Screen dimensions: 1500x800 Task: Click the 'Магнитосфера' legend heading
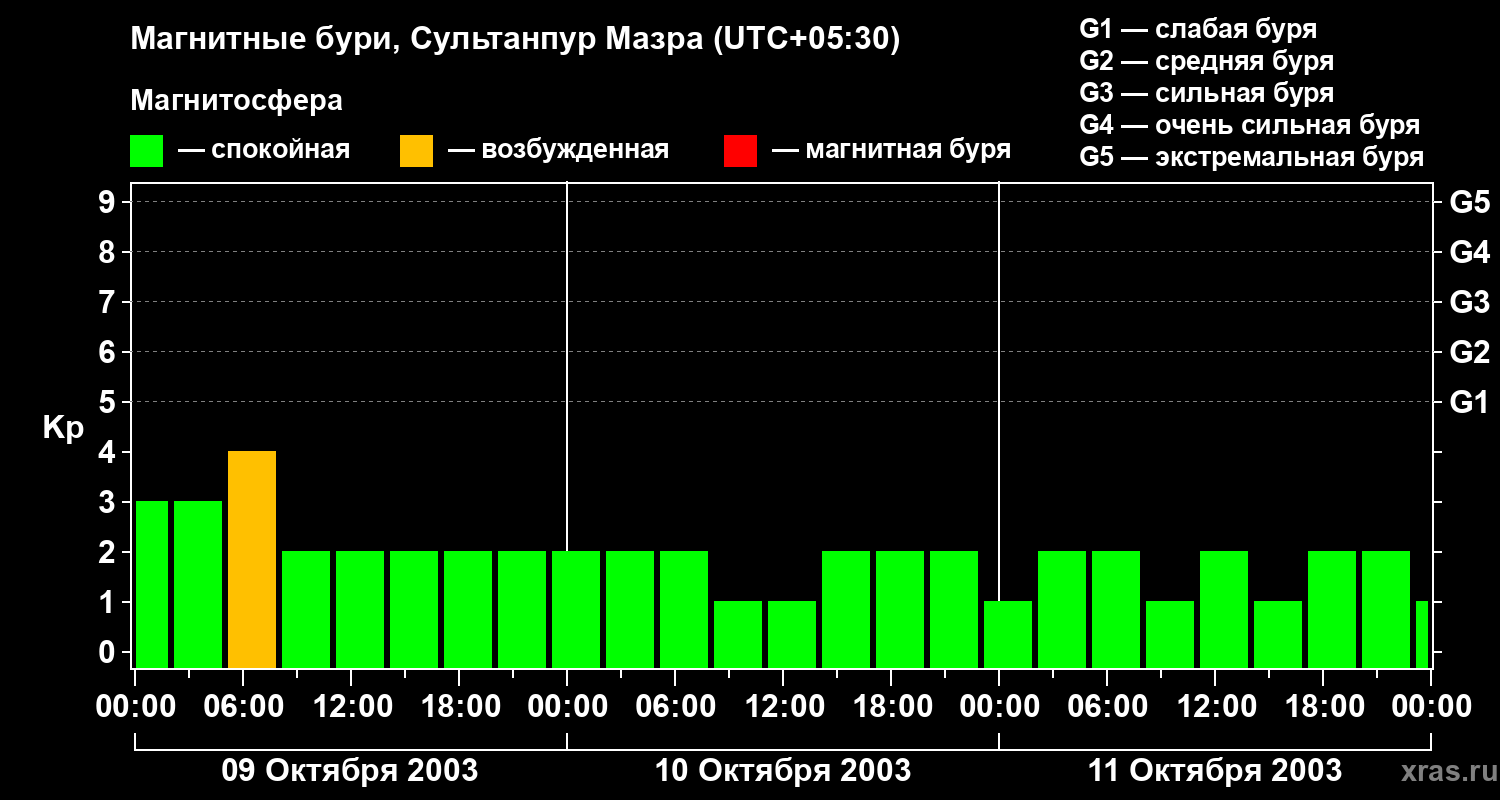237,101
